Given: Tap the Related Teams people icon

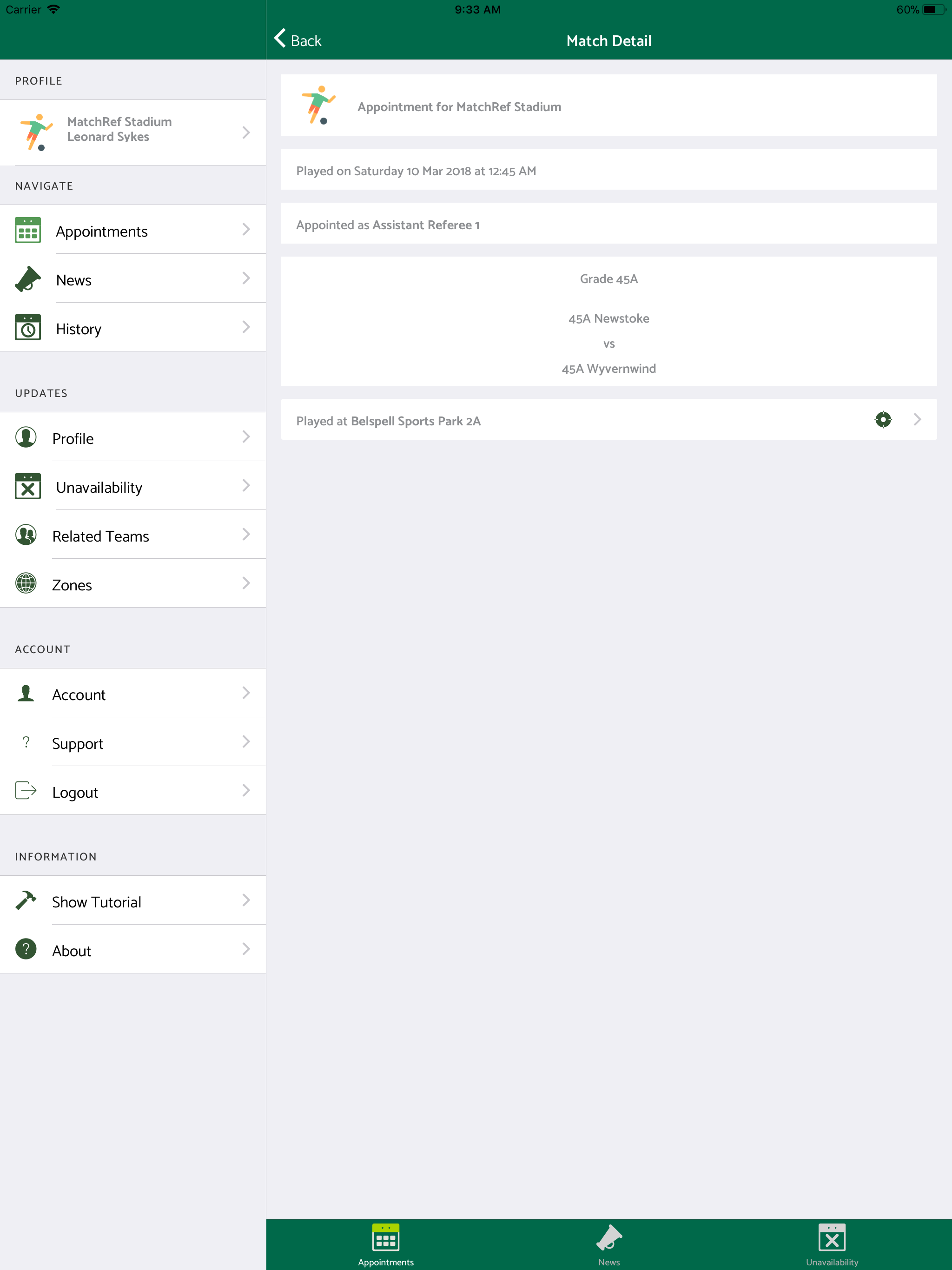Looking at the screenshot, I should pos(26,535).
